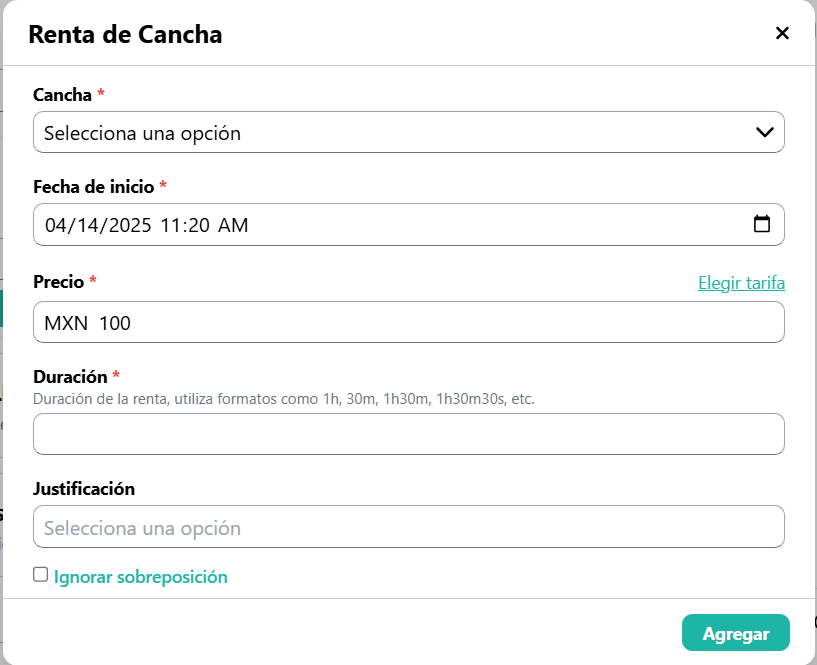Click the Duración field label

click(70, 377)
